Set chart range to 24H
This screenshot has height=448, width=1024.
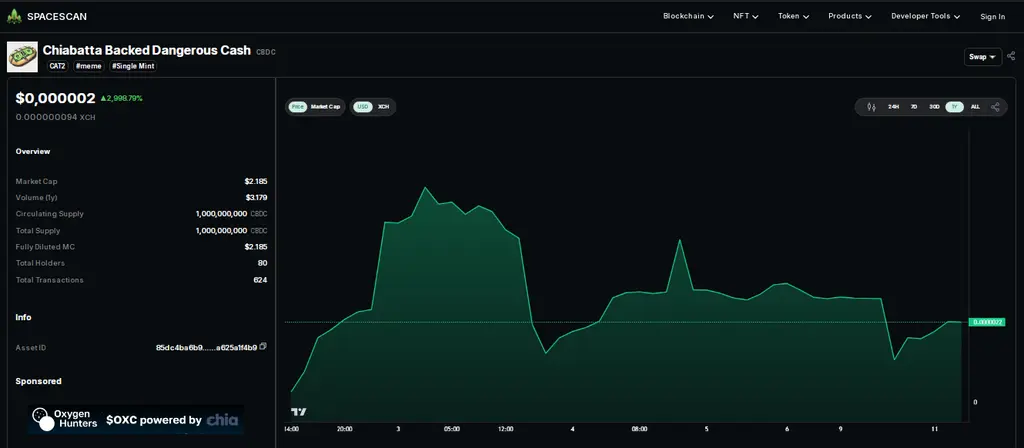coord(893,106)
